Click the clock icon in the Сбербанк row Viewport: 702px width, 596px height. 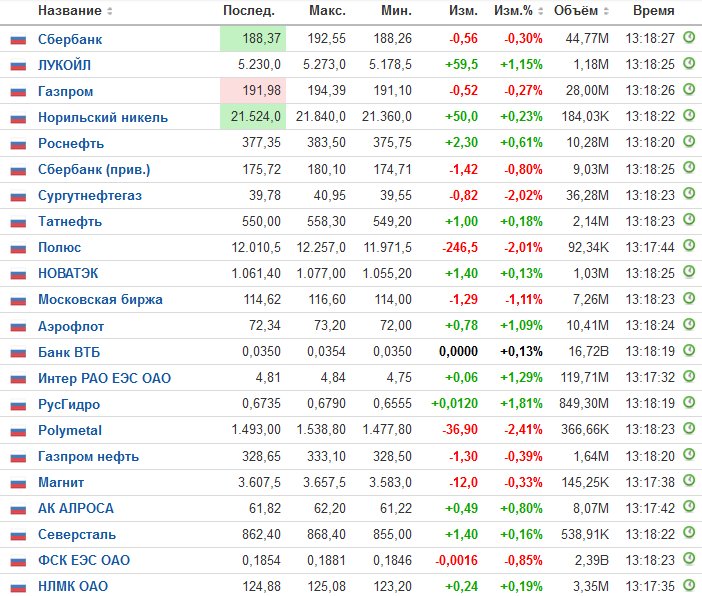pos(689,37)
